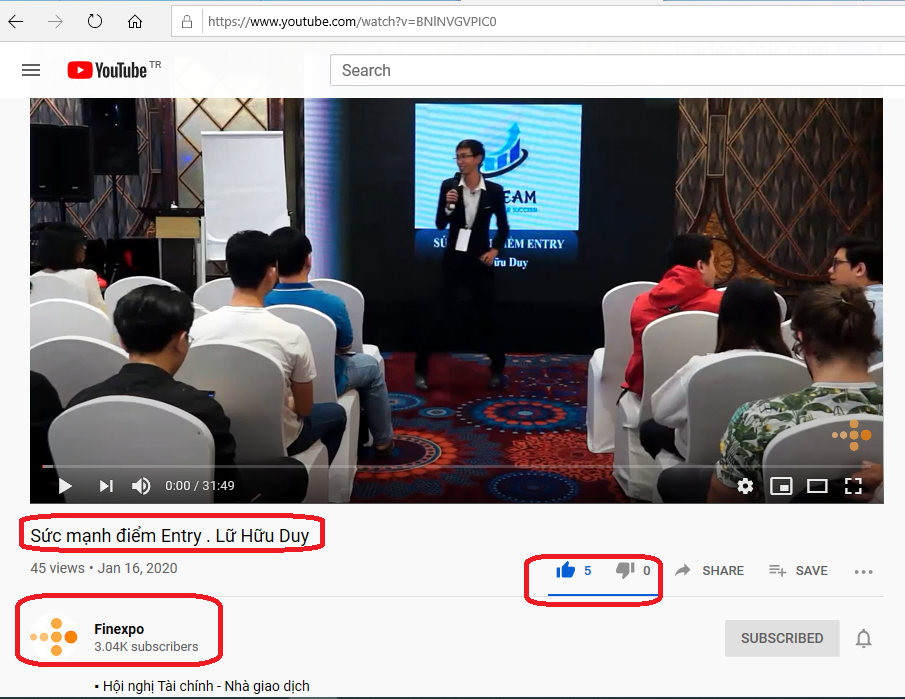Open video settings gear

coord(745,486)
